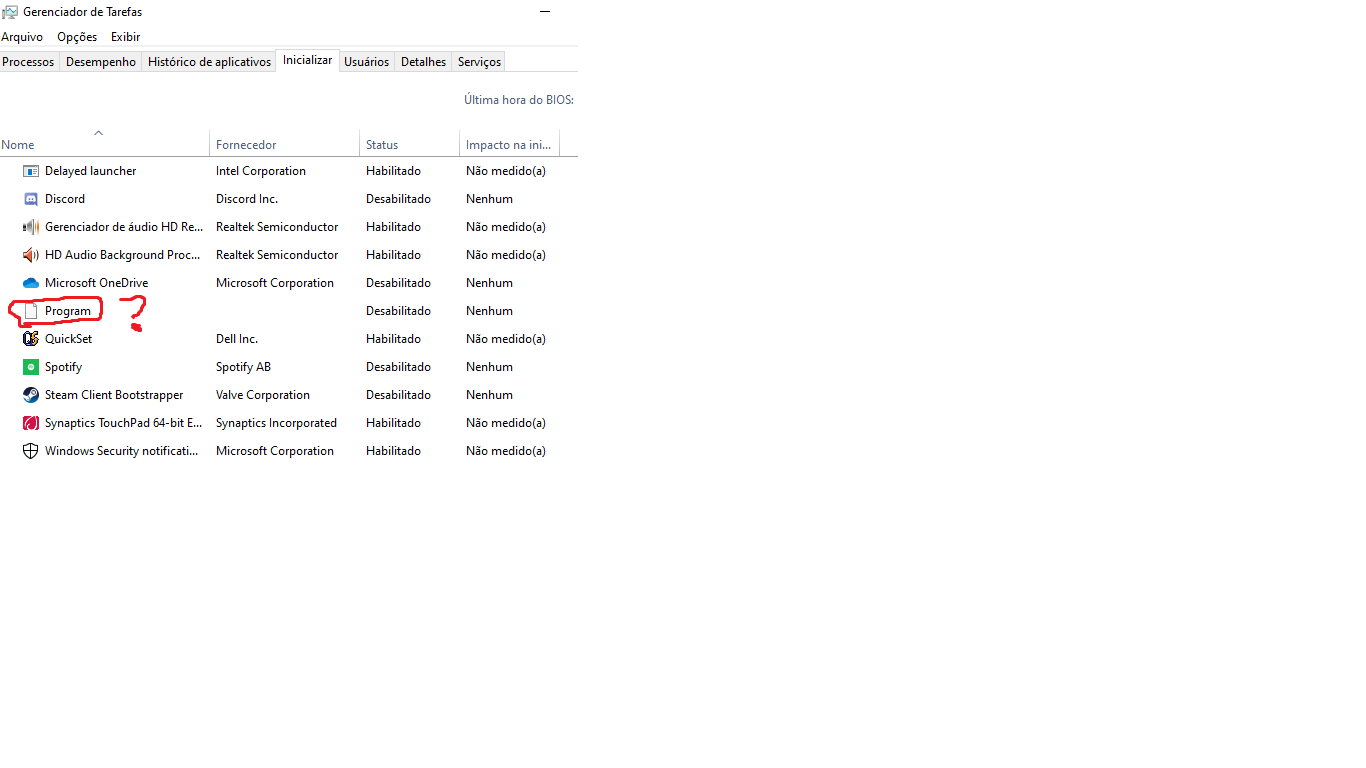Open the Arquivo menu

pyautogui.click(x=22, y=37)
